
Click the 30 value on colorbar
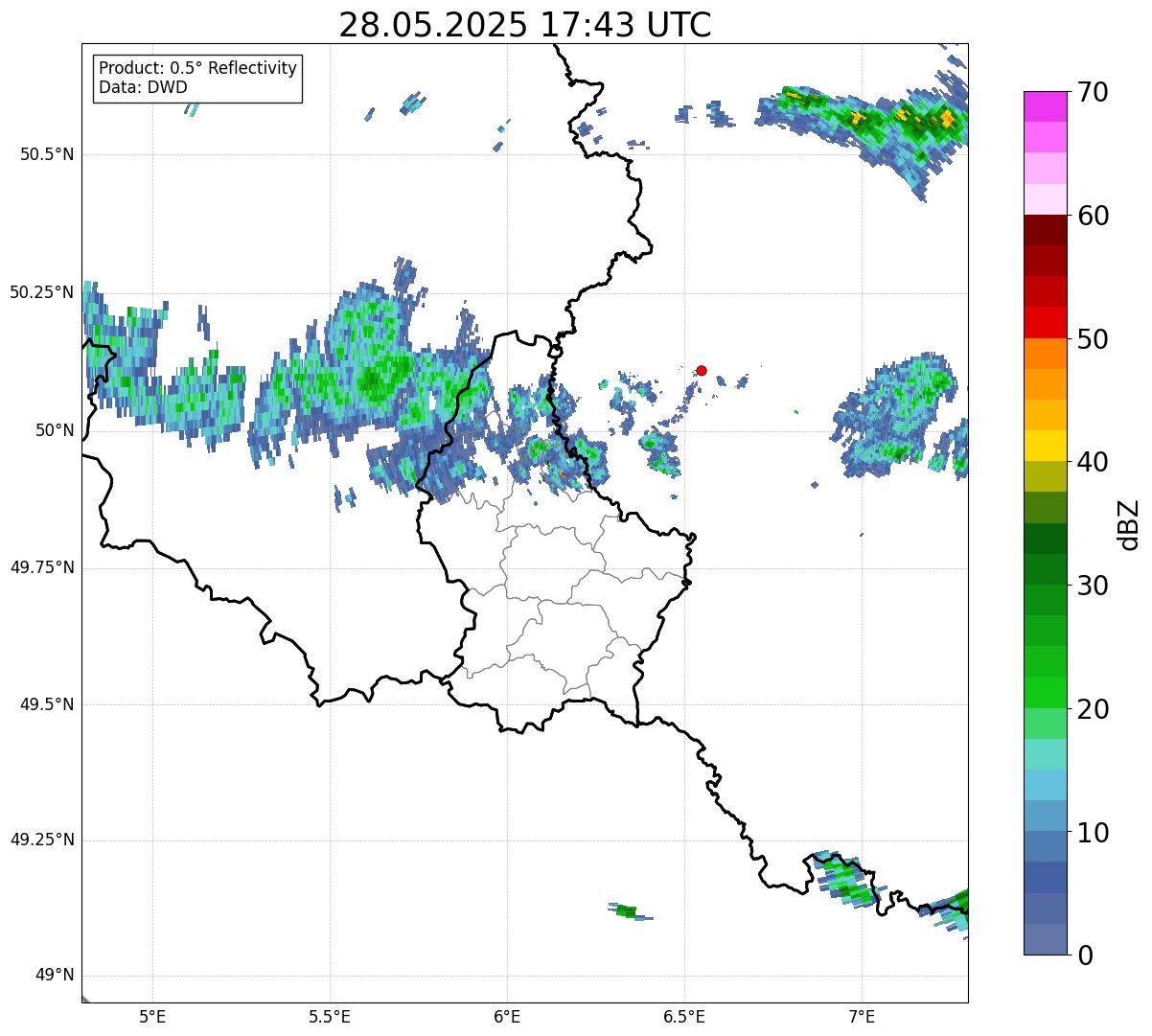pyautogui.click(x=1093, y=586)
